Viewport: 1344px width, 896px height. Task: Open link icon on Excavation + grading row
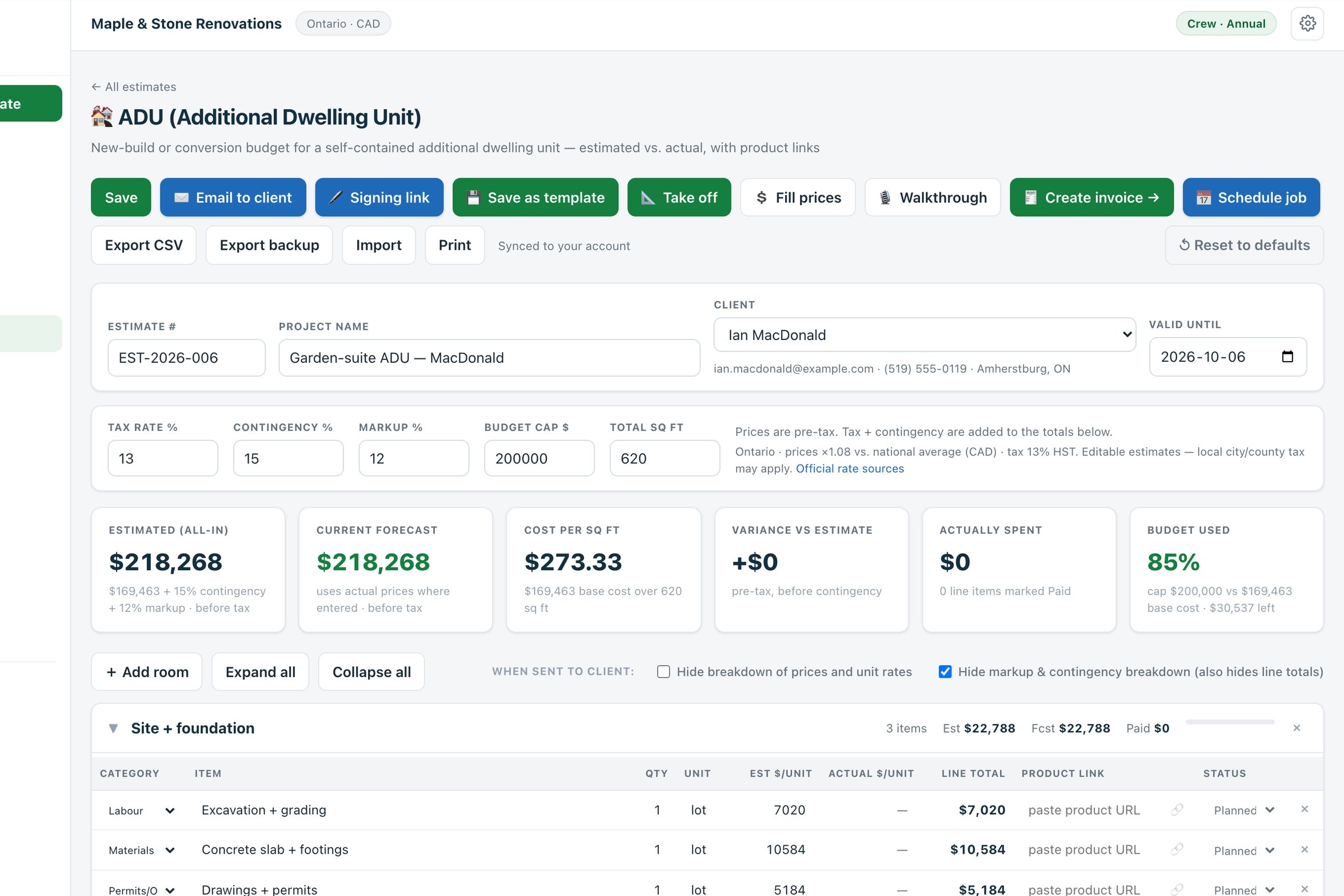(x=1177, y=810)
